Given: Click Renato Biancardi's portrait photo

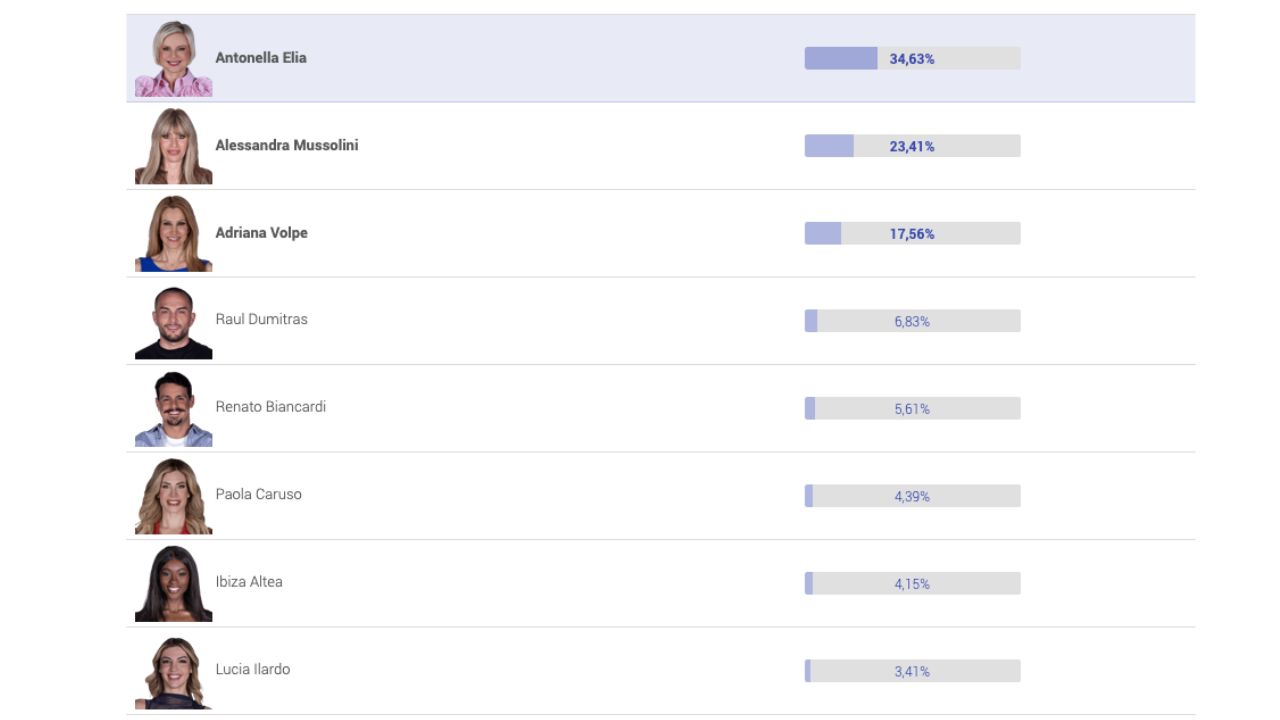Looking at the screenshot, I should [174, 408].
